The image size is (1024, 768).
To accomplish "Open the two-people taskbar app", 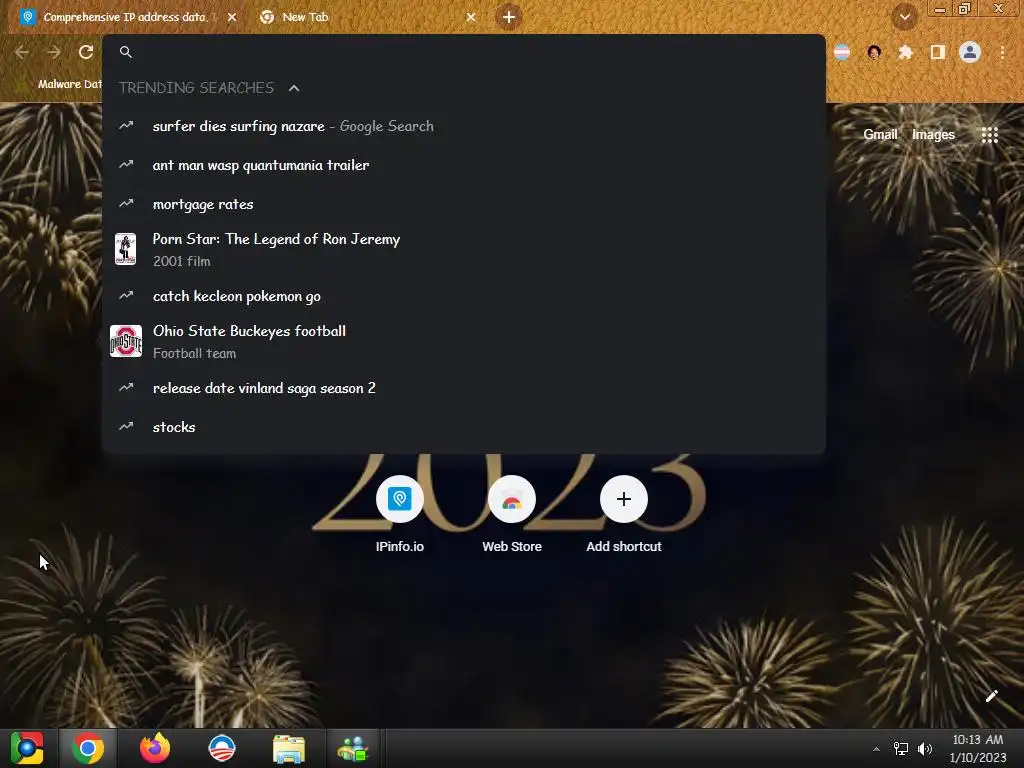I will tap(353, 748).
